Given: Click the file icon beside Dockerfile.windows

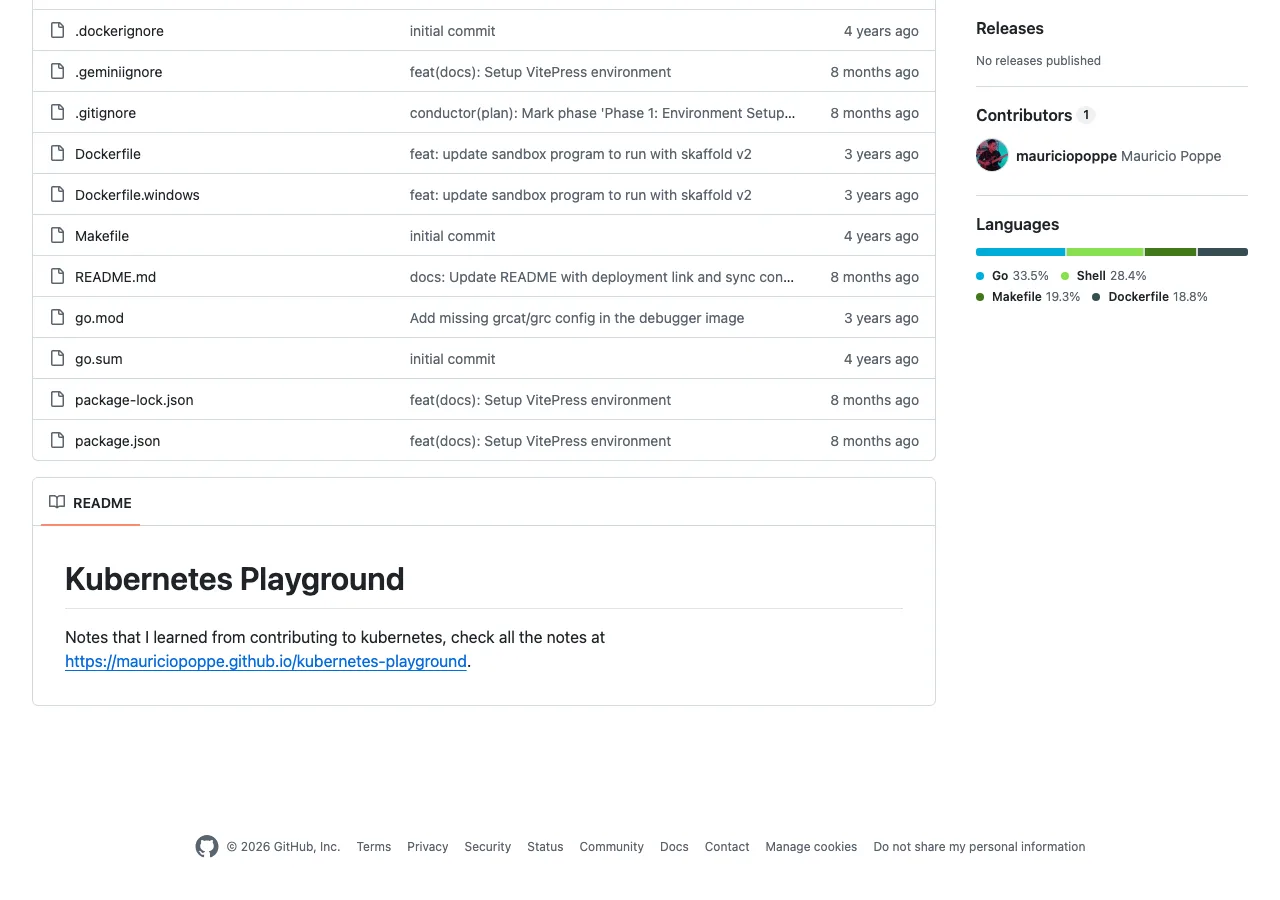Looking at the screenshot, I should (57, 195).
